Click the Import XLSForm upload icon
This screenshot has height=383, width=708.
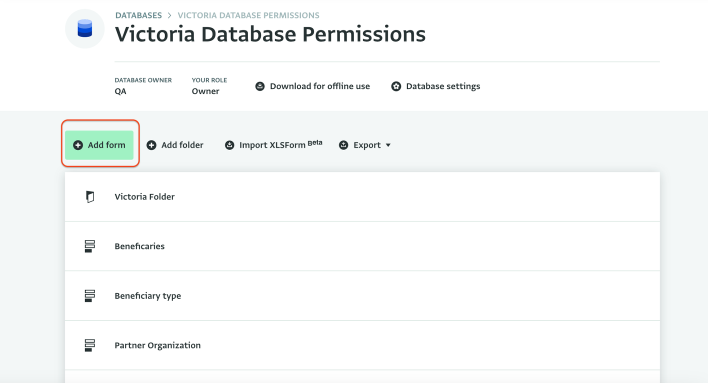pos(229,145)
